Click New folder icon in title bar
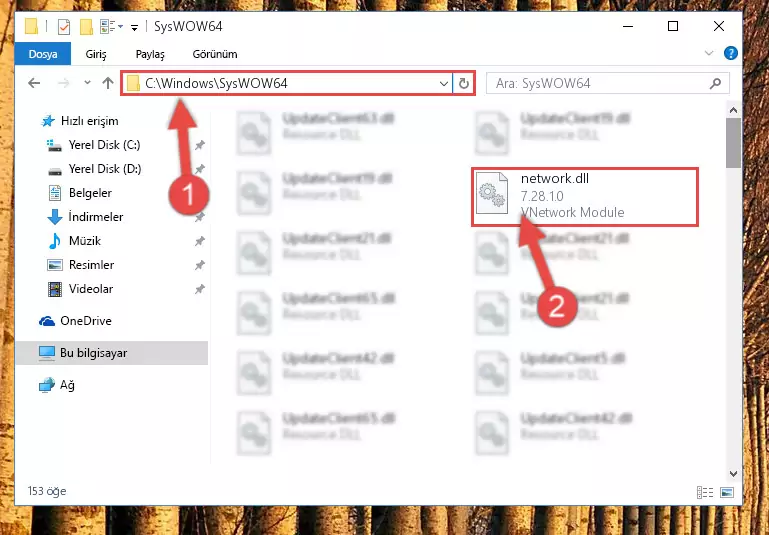The image size is (769, 535). 86,26
